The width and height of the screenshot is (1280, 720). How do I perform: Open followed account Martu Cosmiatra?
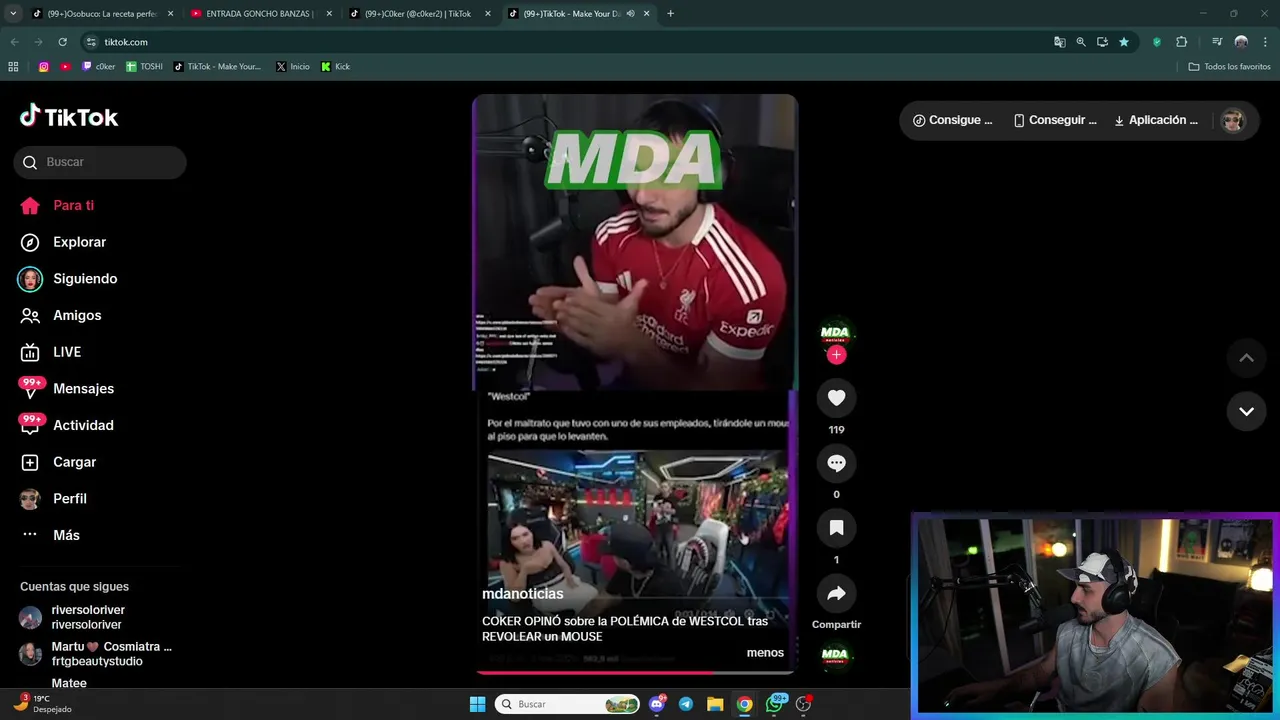click(96, 654)
